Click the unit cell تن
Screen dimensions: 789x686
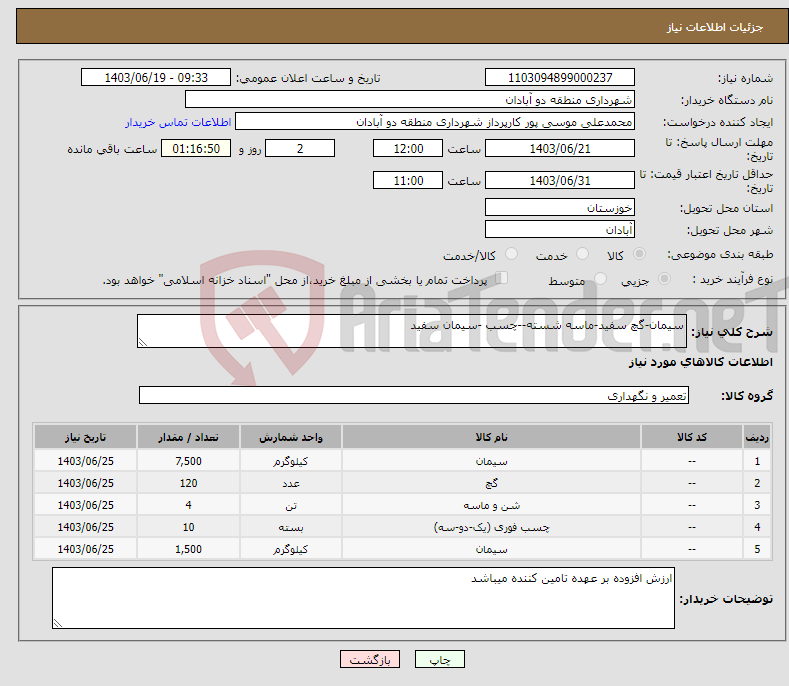(x=291, y=505)
